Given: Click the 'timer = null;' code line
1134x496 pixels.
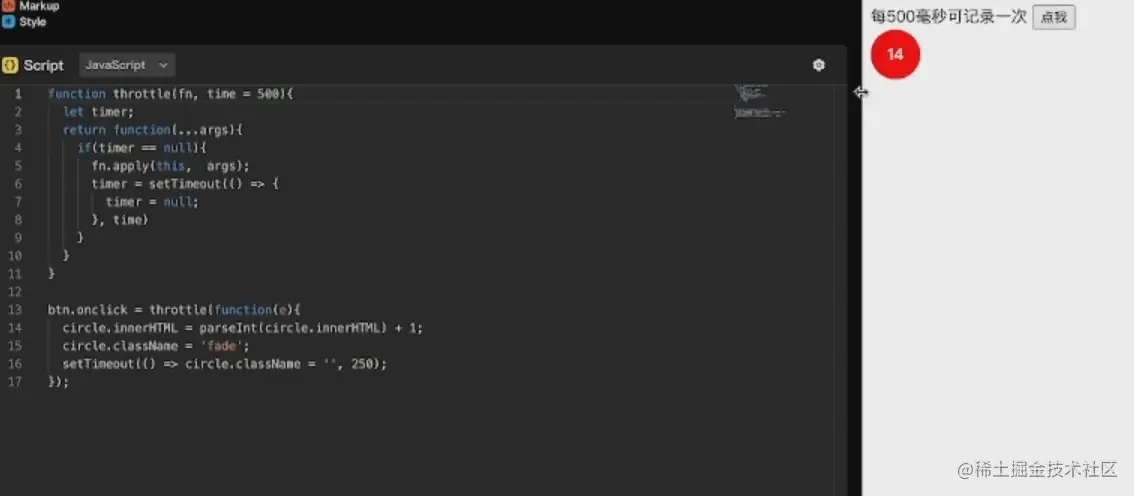Looking at the screenshot, I should pos(152,202).
